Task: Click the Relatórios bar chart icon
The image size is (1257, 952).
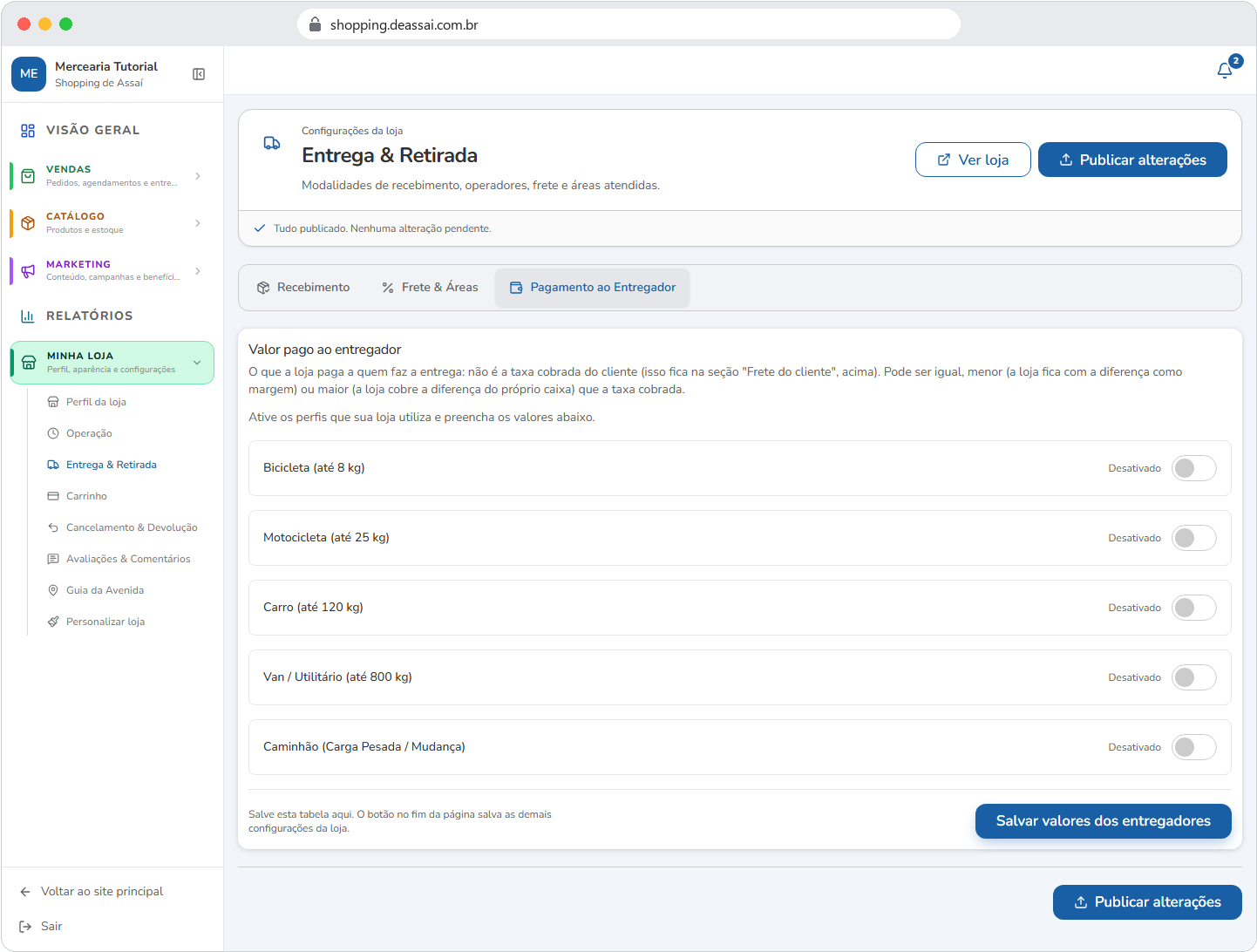Action: coord(28,316)
